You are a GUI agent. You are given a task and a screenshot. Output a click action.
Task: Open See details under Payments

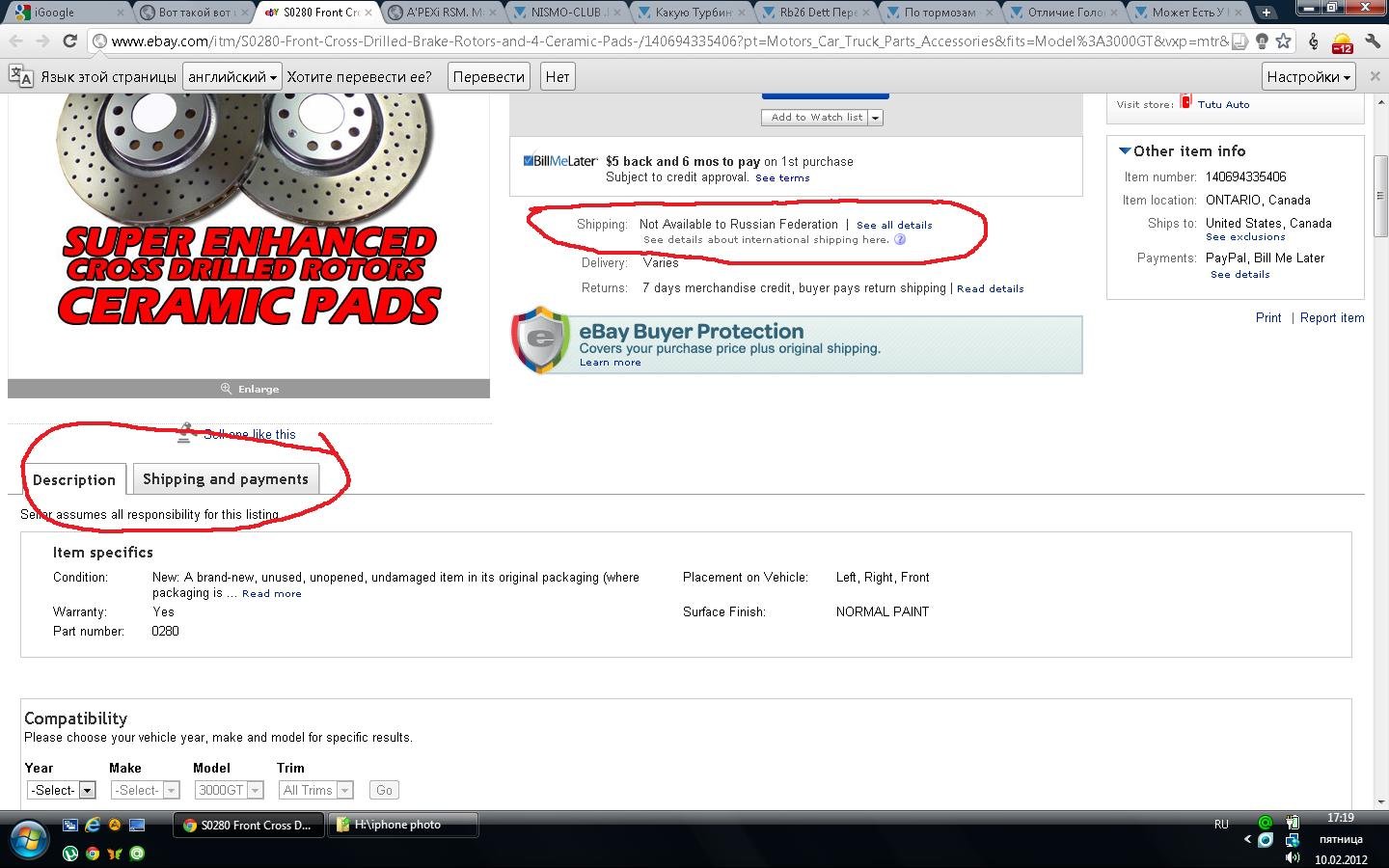[x=1239, y=274]
